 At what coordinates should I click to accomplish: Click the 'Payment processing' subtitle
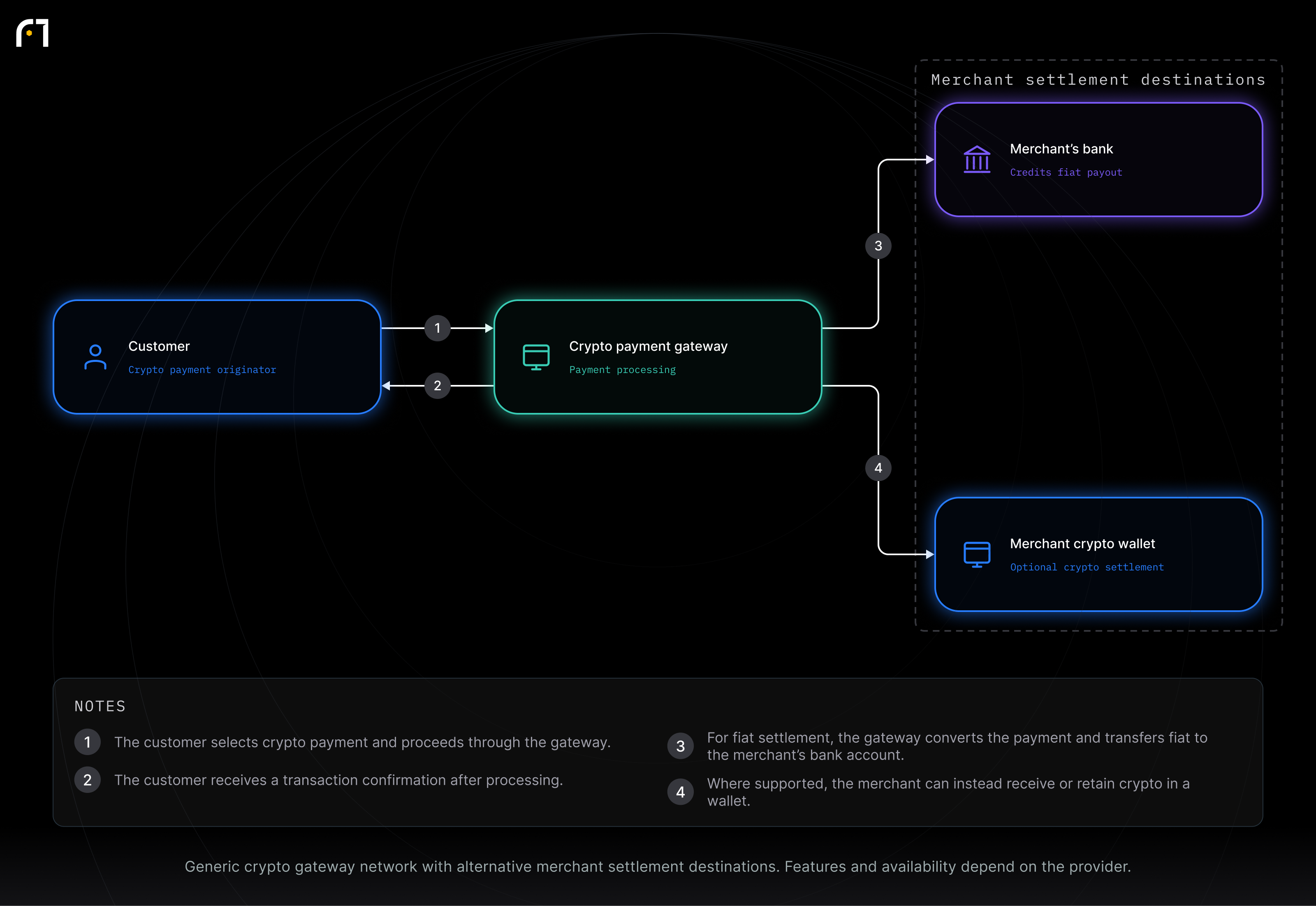pyautogui.click(x=623, y=370)
